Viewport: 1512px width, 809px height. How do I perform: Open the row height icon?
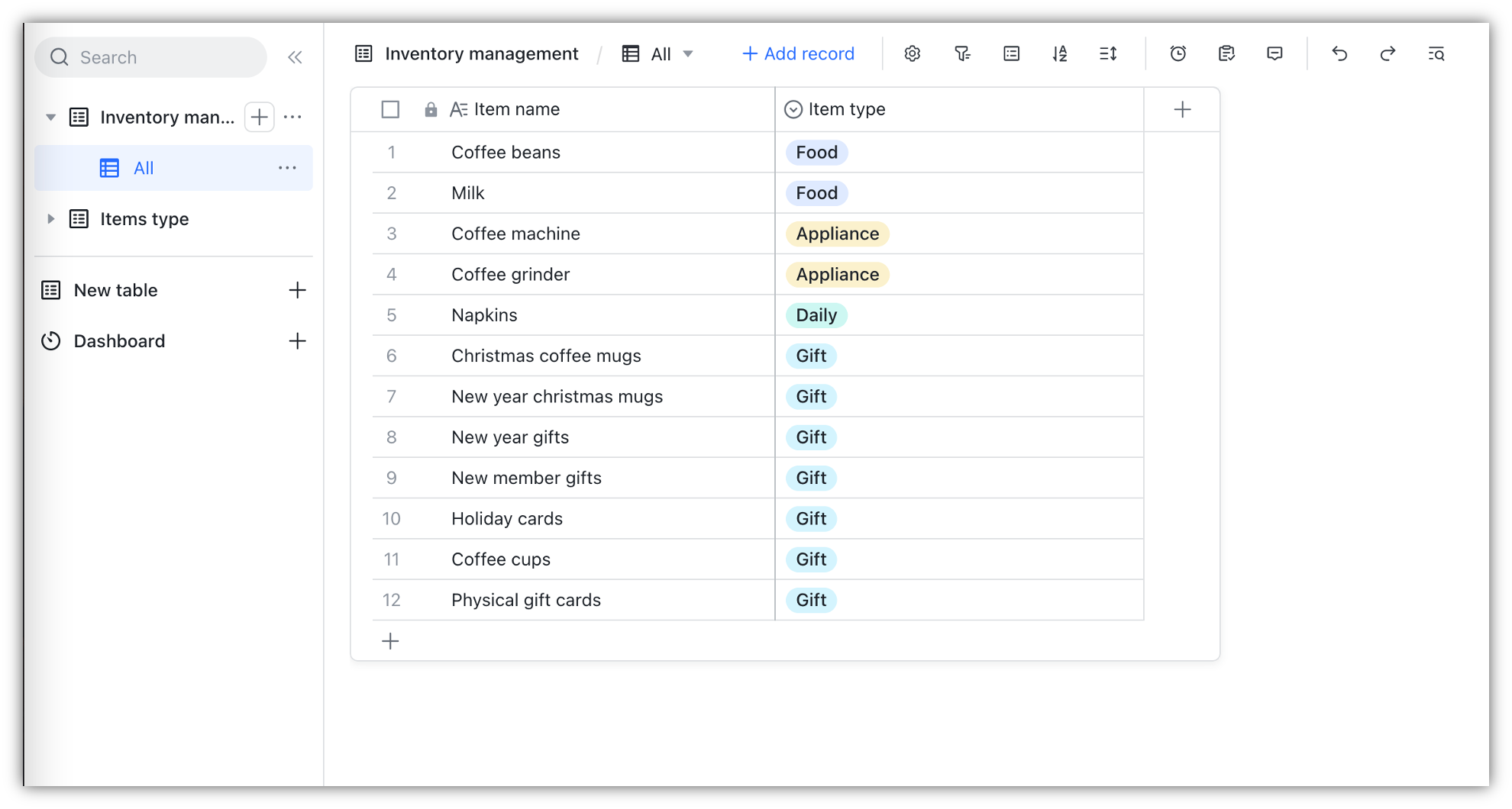1108,53
